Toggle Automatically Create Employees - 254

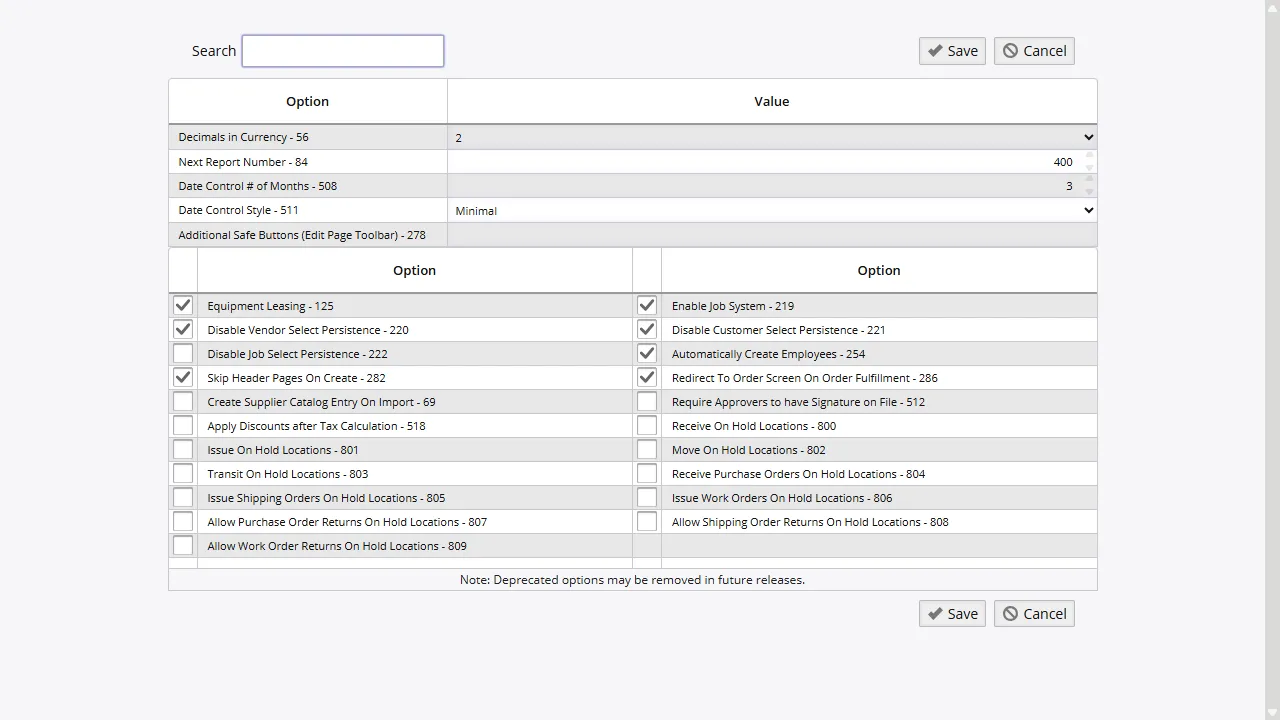click(x=646, y=353)
